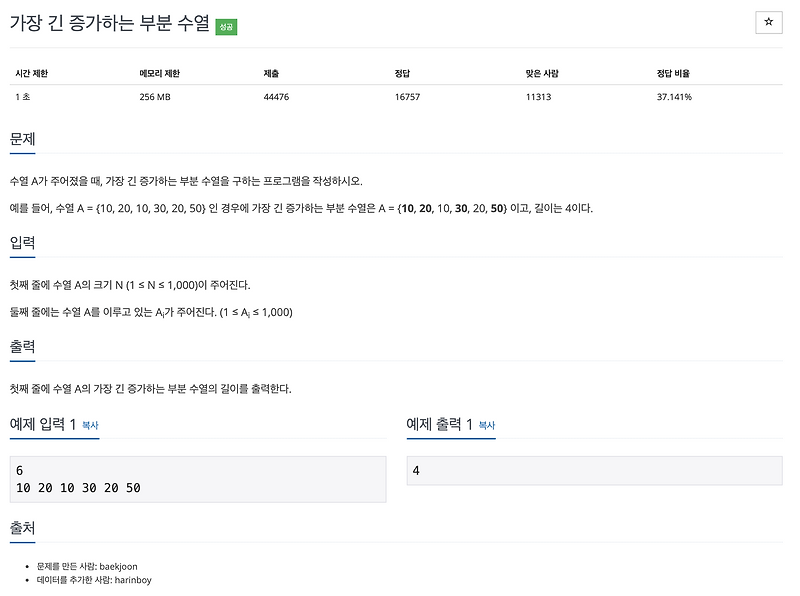The height and width of the screenshot is (596, 800).
Task: Toggle the star bookmark icon for this problem
Action: click(768, 22)
